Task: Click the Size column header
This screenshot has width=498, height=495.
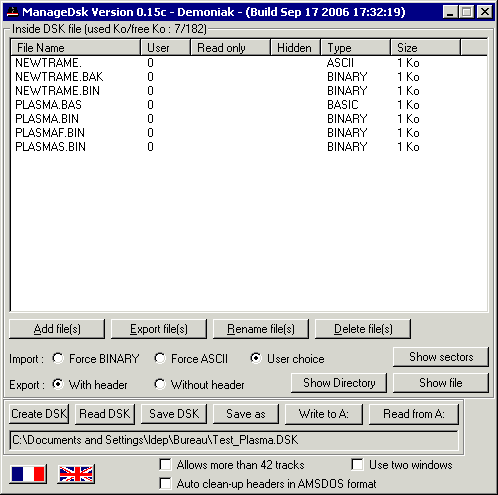Action: pos(426,48)
